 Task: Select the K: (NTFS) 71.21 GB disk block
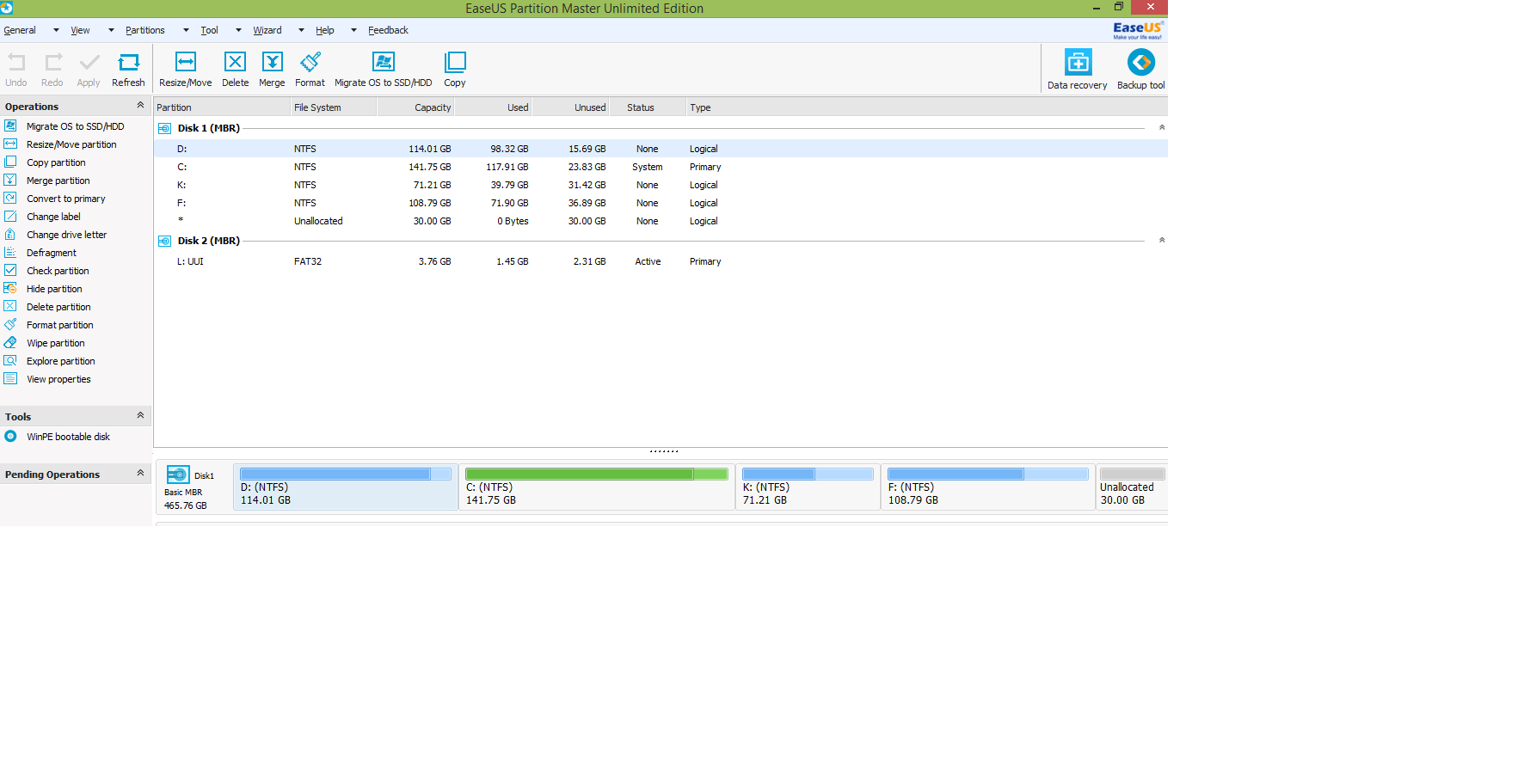pos(808,487)
